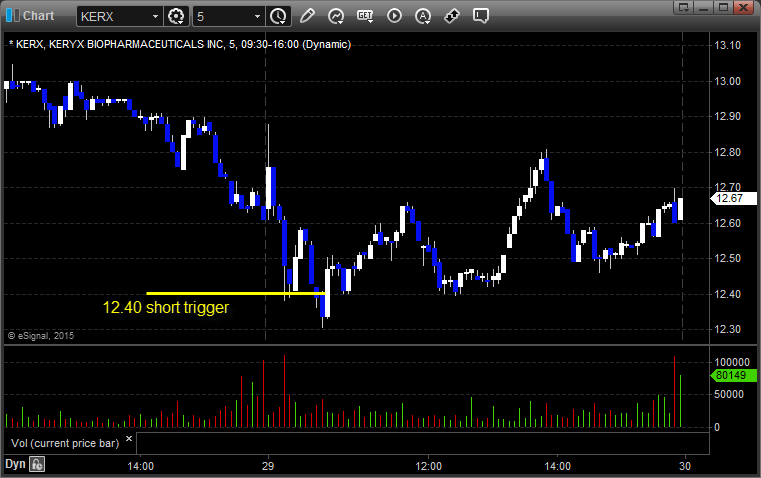Open the studies chart-line menu
The image size is (761, 478).
(x=336, y=16)
